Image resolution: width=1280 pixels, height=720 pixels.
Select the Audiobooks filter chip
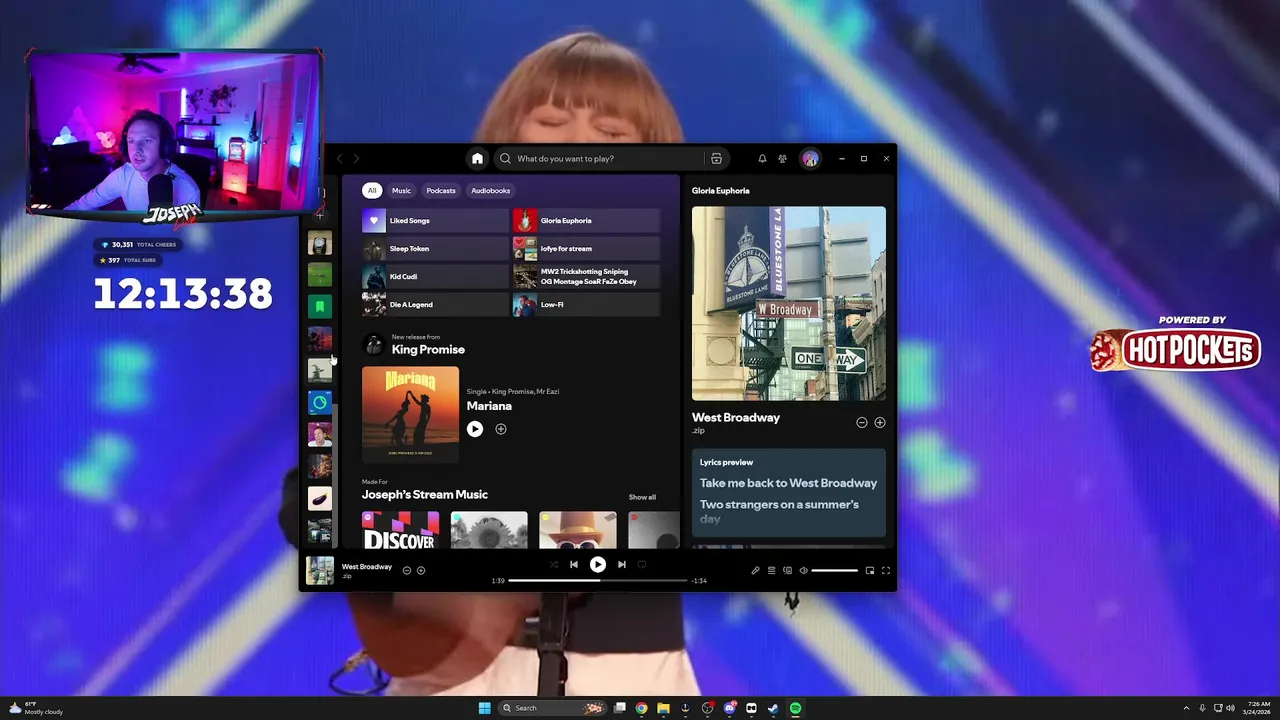pyautogui.click(x=491, y=190)
